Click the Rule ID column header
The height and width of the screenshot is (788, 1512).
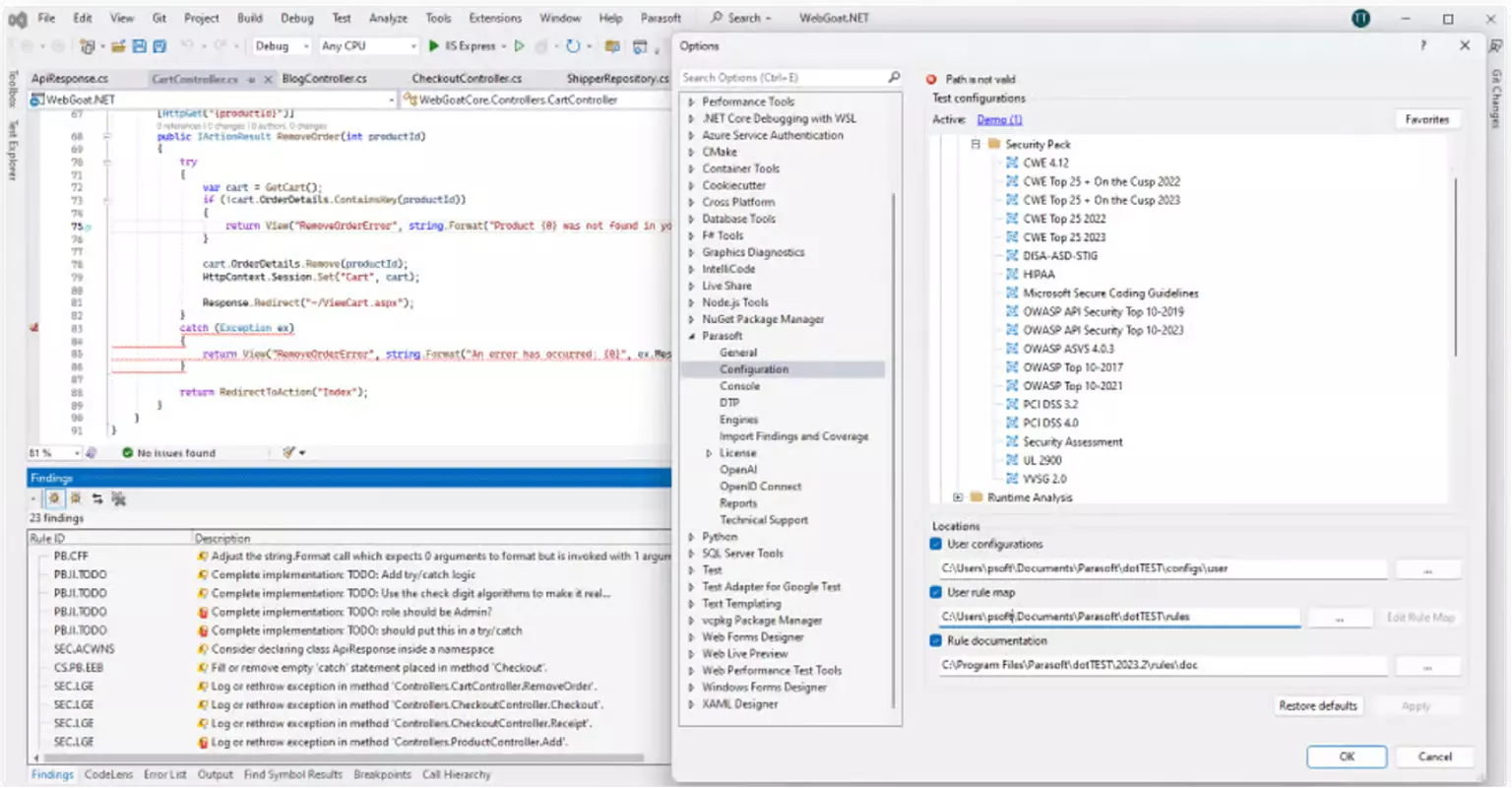pos(110,538)
